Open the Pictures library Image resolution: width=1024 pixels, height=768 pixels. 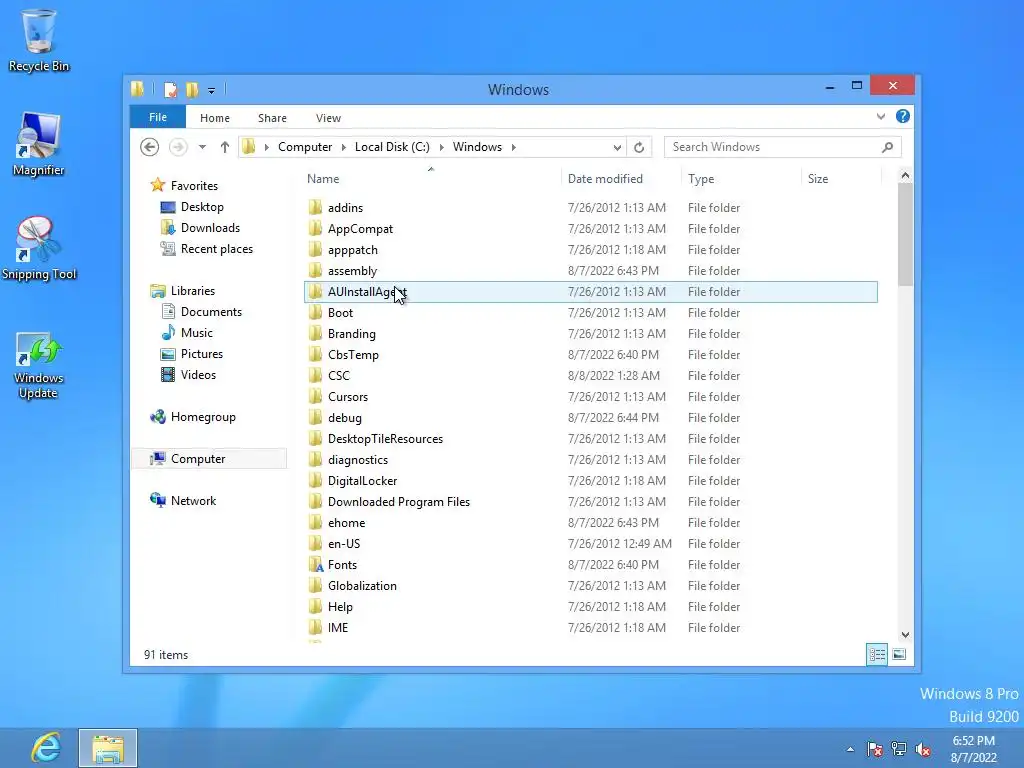pos(201,353)
